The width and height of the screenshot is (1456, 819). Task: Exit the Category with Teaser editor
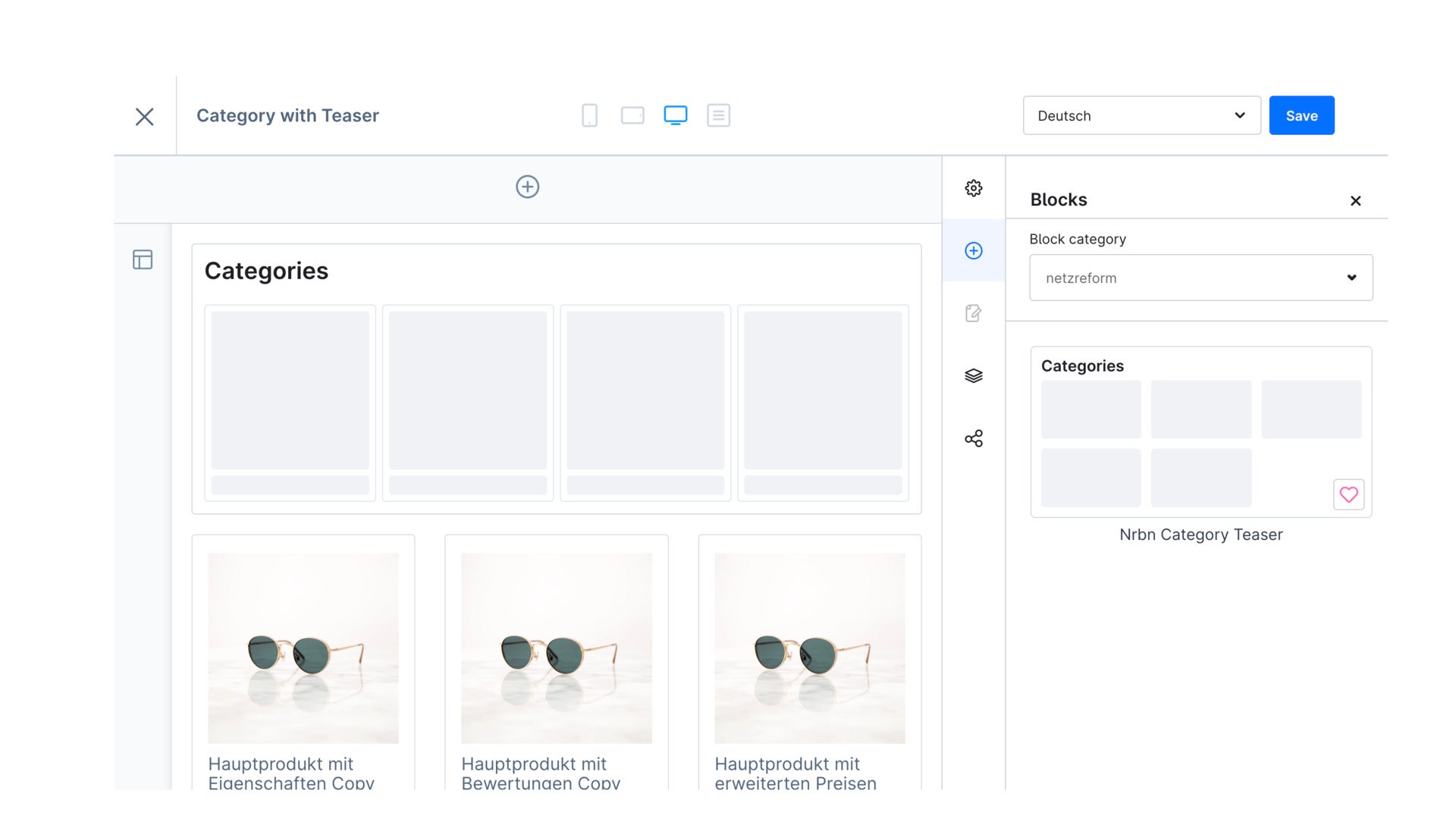click(x=144, y=116)
